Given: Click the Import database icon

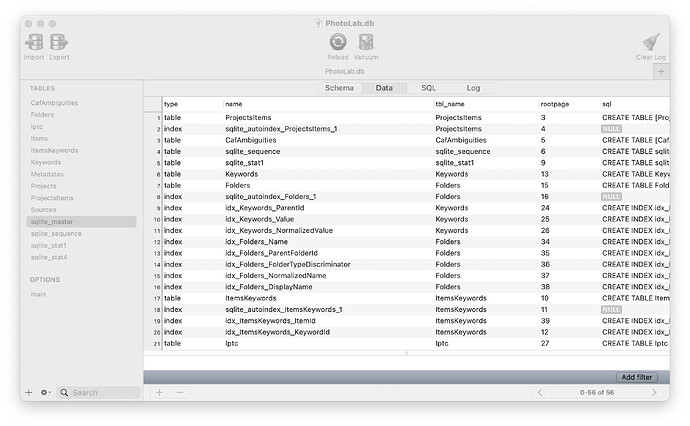Looking at the screenshot, I should click(34, 42).
